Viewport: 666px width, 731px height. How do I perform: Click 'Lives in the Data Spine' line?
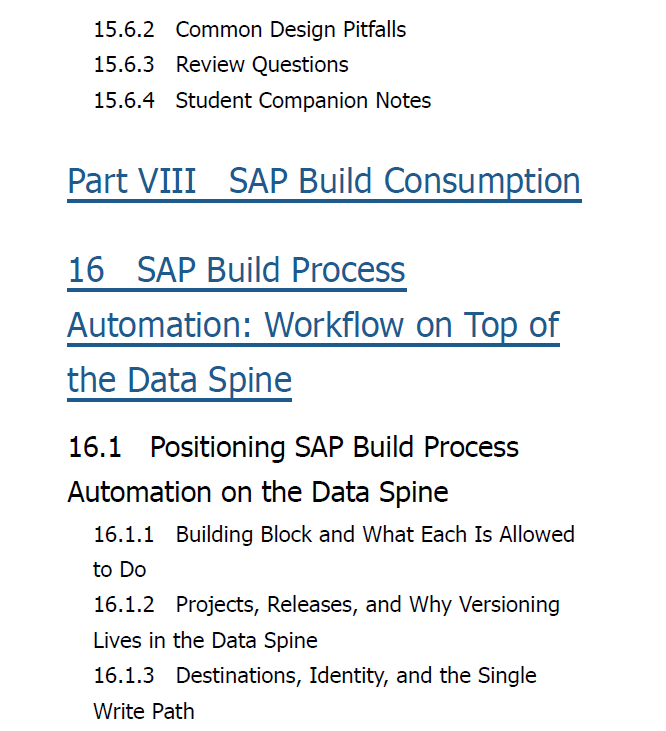tap(206, 641)
